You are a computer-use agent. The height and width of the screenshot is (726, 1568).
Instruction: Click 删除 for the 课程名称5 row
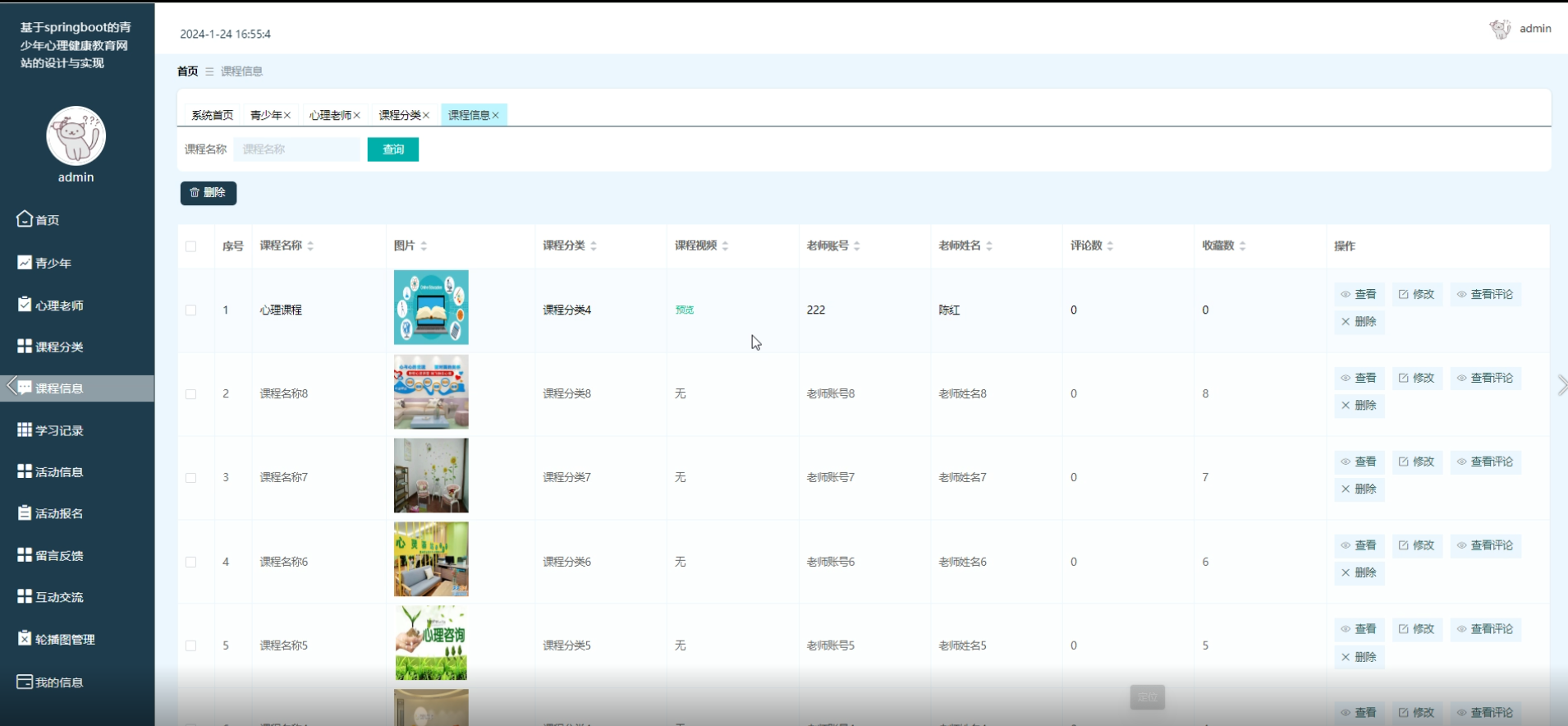(x=1359, y=658)
